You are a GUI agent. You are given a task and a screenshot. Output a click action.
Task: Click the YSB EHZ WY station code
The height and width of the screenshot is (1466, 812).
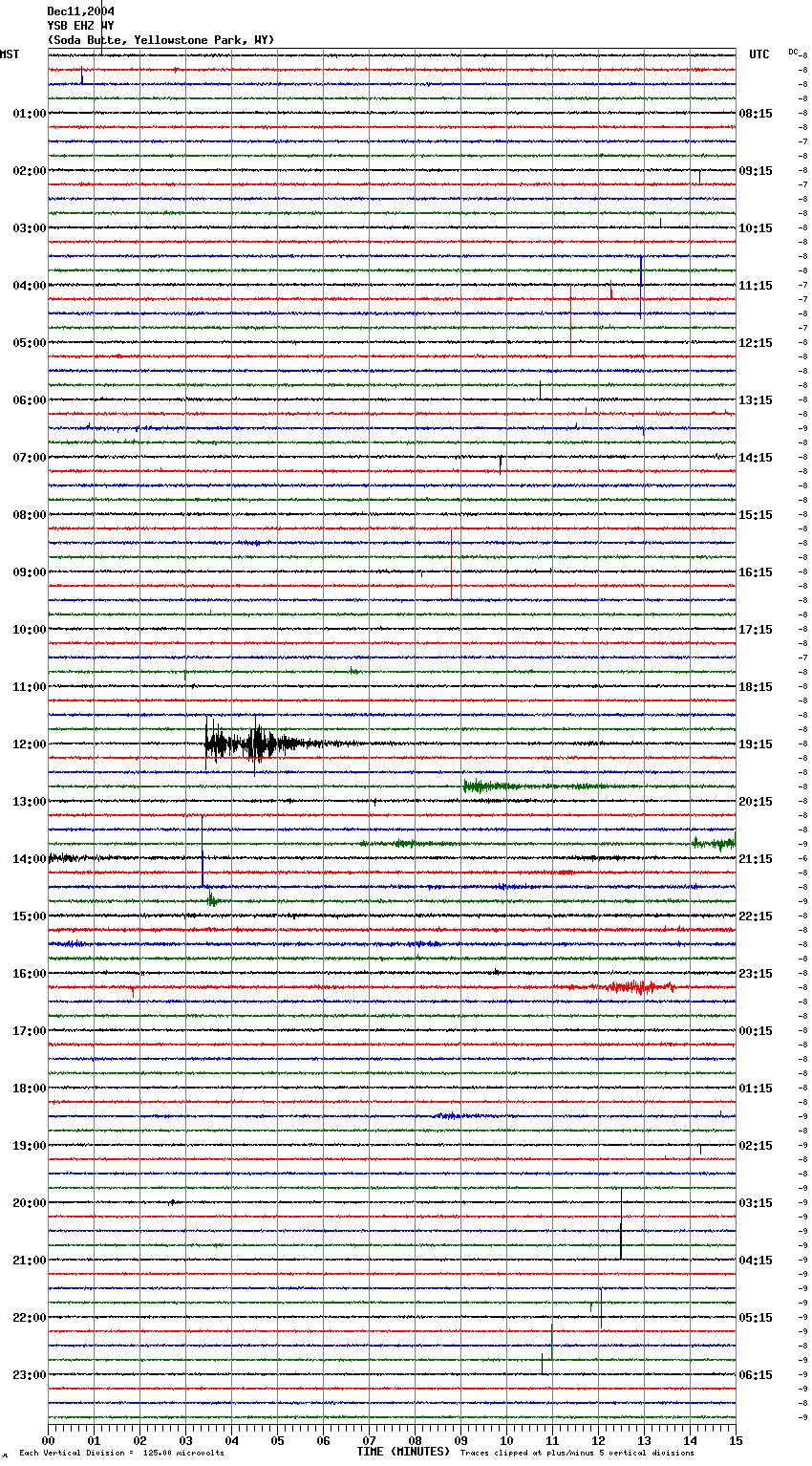click(80, 26)
